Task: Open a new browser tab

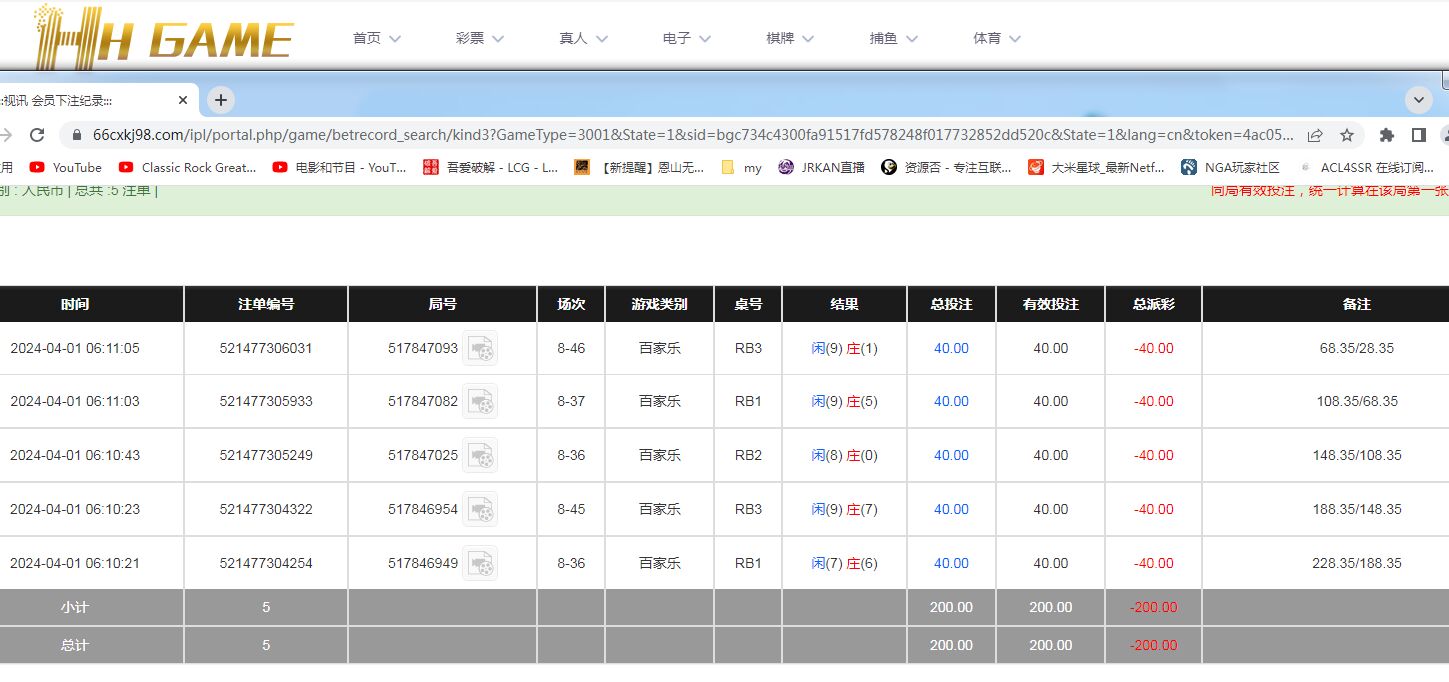Action: 221,100
